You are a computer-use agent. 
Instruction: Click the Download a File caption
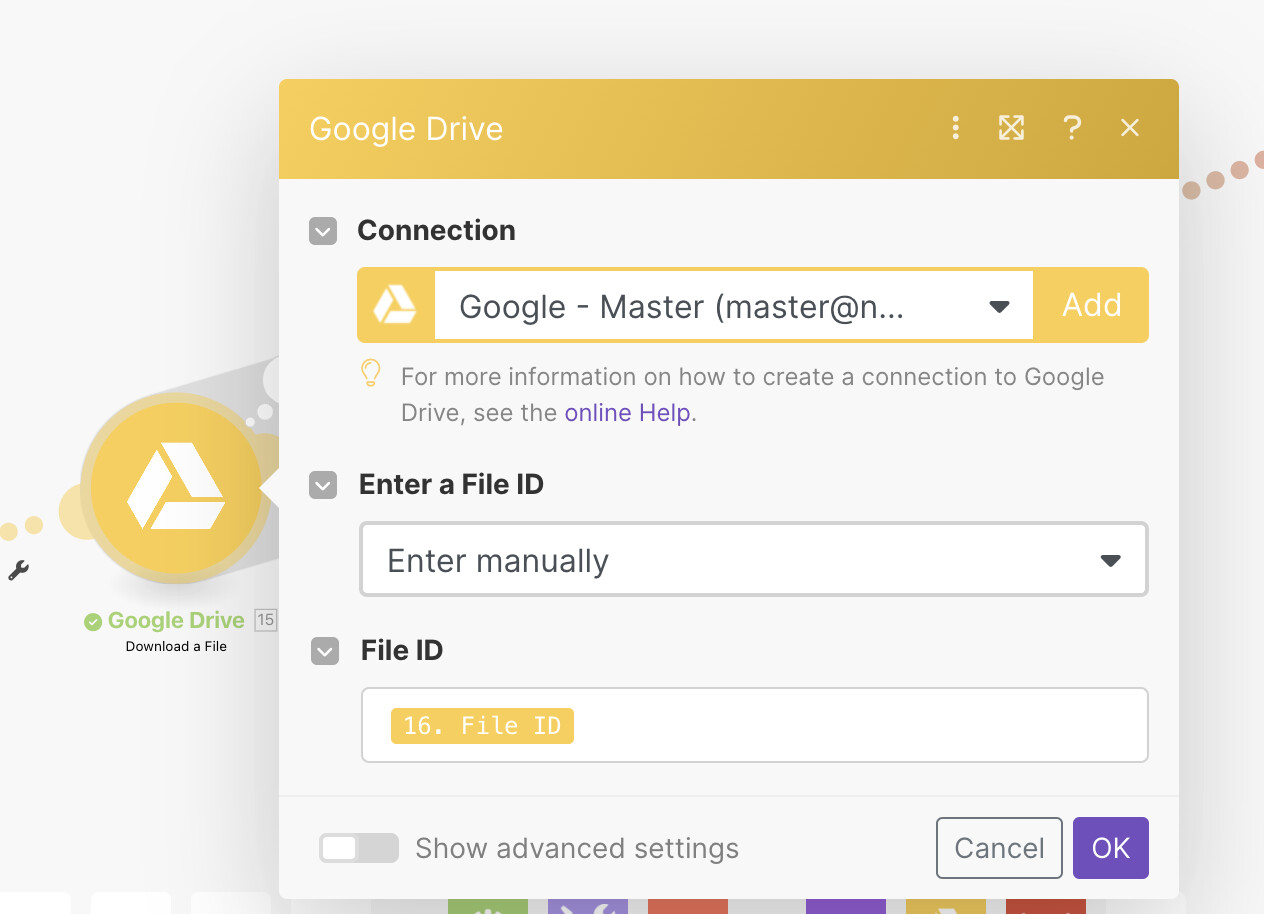pyautogui.click(x=176, y=646)
